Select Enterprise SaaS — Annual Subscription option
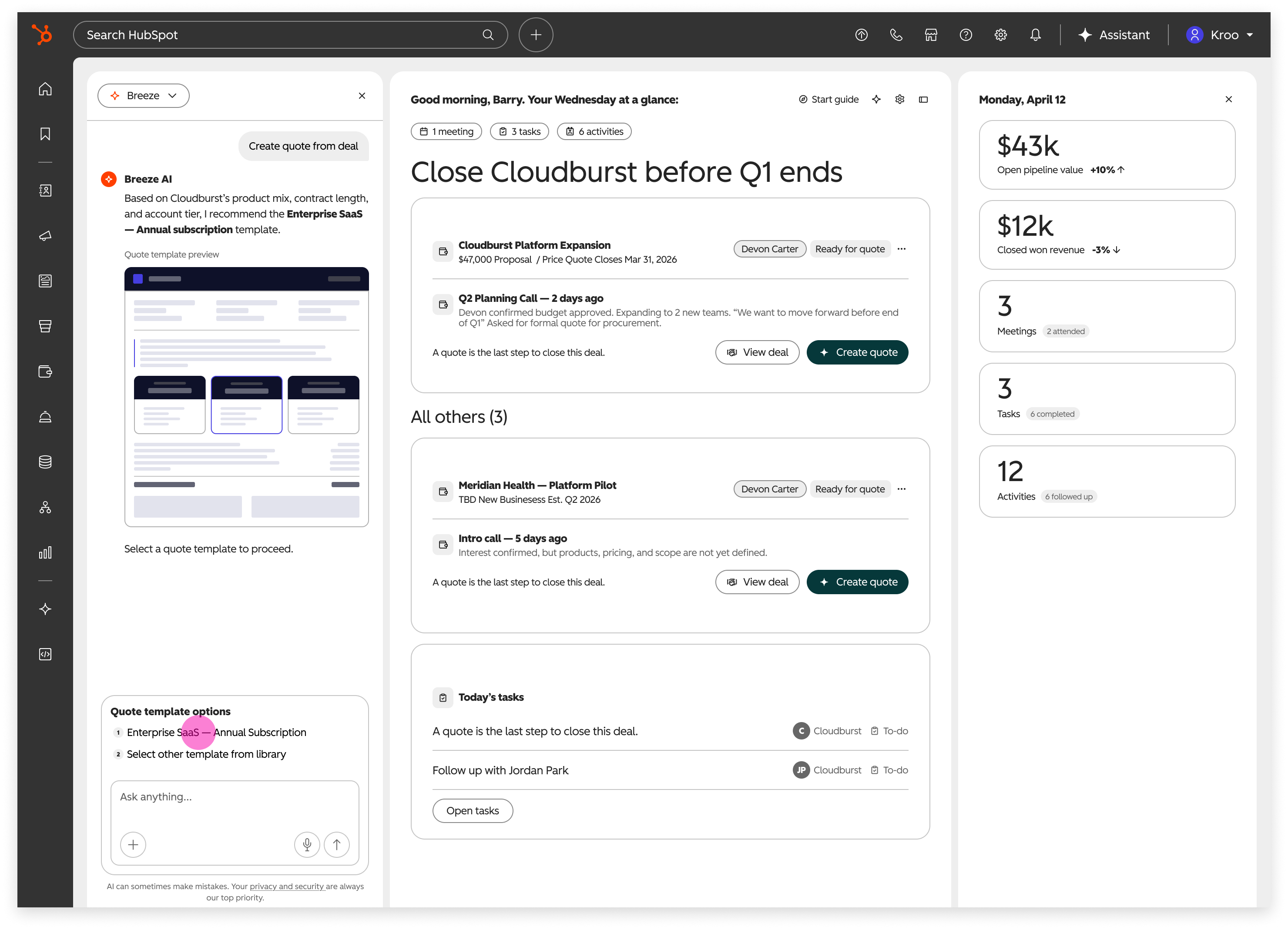Screen dimensions: 1288x930 (x=210, y=733)
